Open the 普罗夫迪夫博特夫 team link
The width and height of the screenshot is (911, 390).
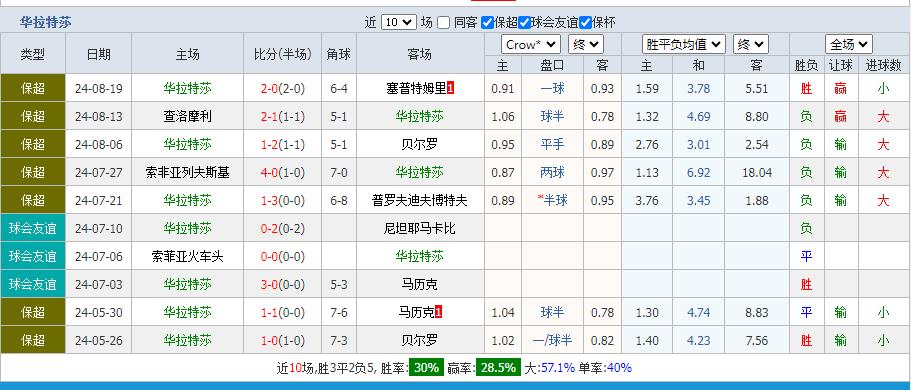click(x=419, y=201)
